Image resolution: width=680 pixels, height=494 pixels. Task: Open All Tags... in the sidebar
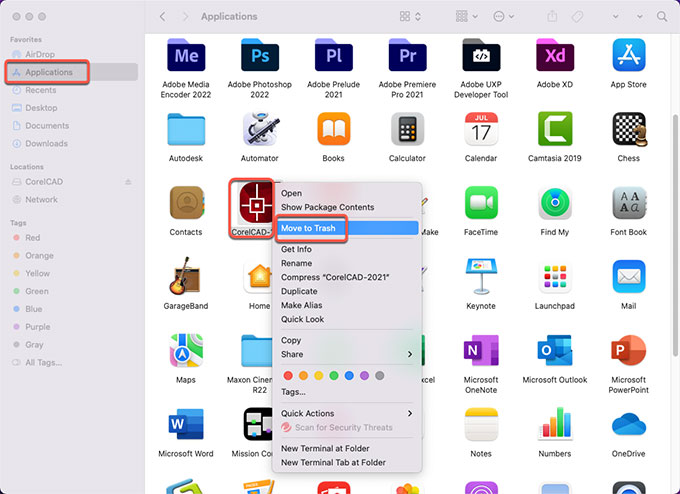(x=72, y=363)
